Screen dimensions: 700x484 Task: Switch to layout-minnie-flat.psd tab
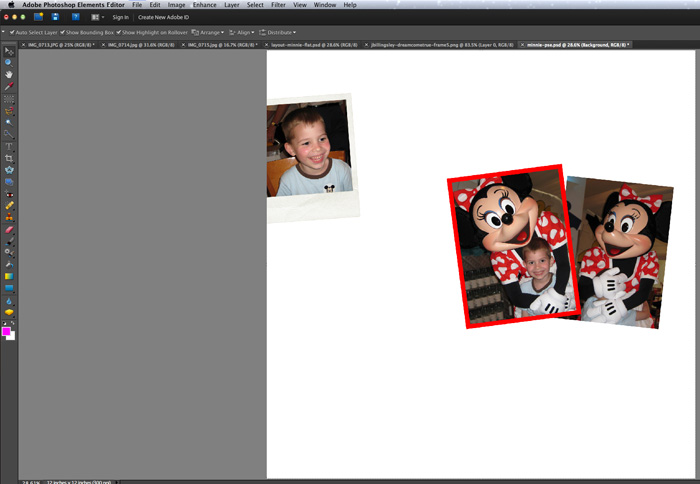click(x=314, y=45)
